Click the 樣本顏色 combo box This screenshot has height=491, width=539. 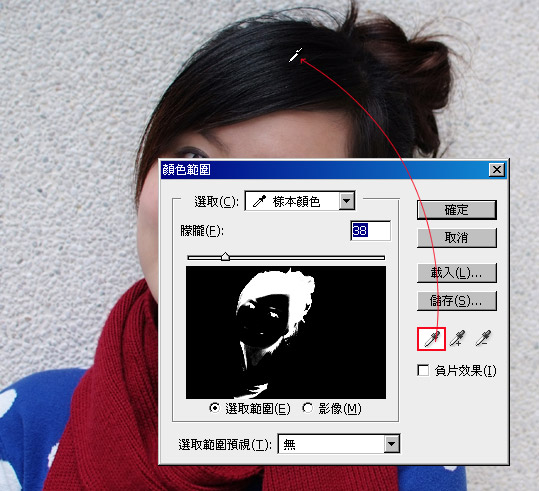[300, 201]
